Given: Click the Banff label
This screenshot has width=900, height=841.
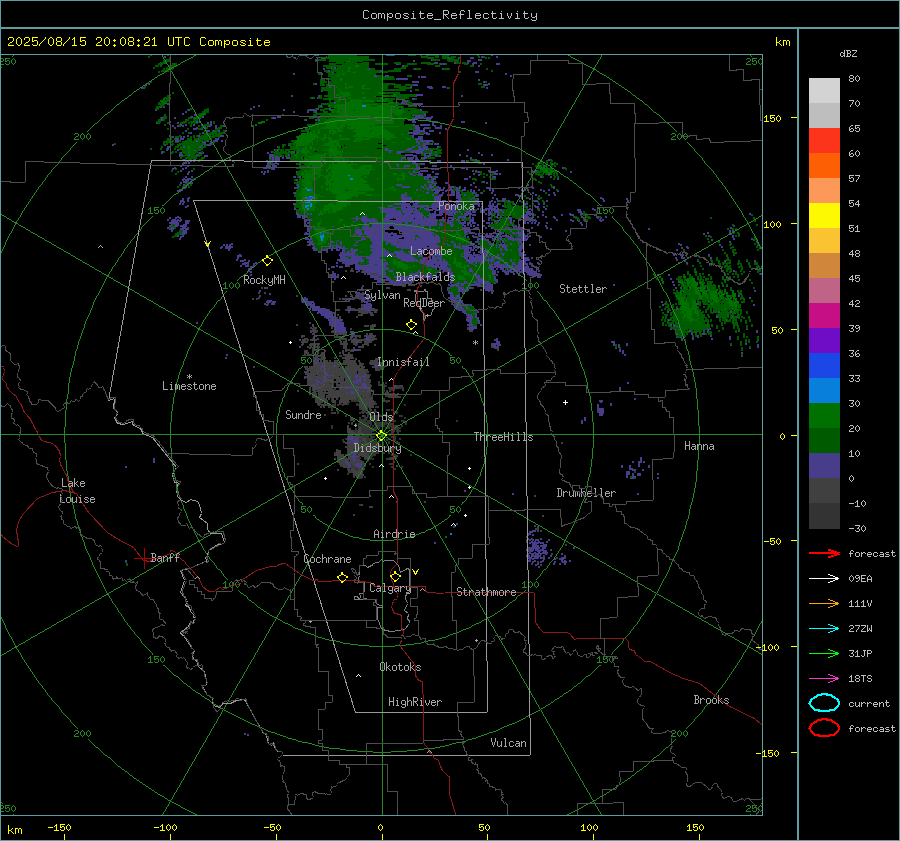Looking at the screenshot, I should pyautogui.click(x=165, y=558).
